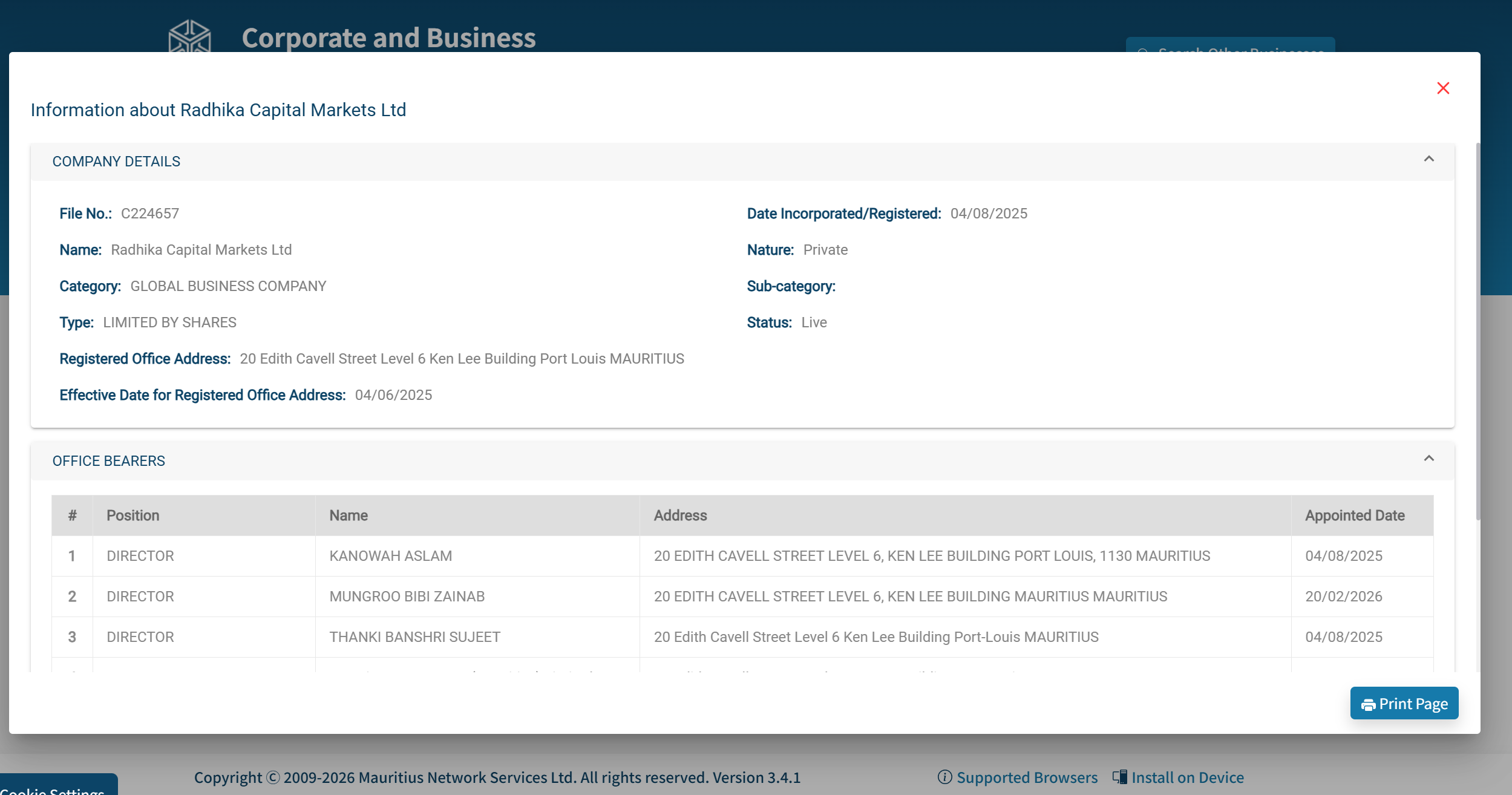
Task: Click the COMPANY DETAILS section header
Action: coord(742,162)
